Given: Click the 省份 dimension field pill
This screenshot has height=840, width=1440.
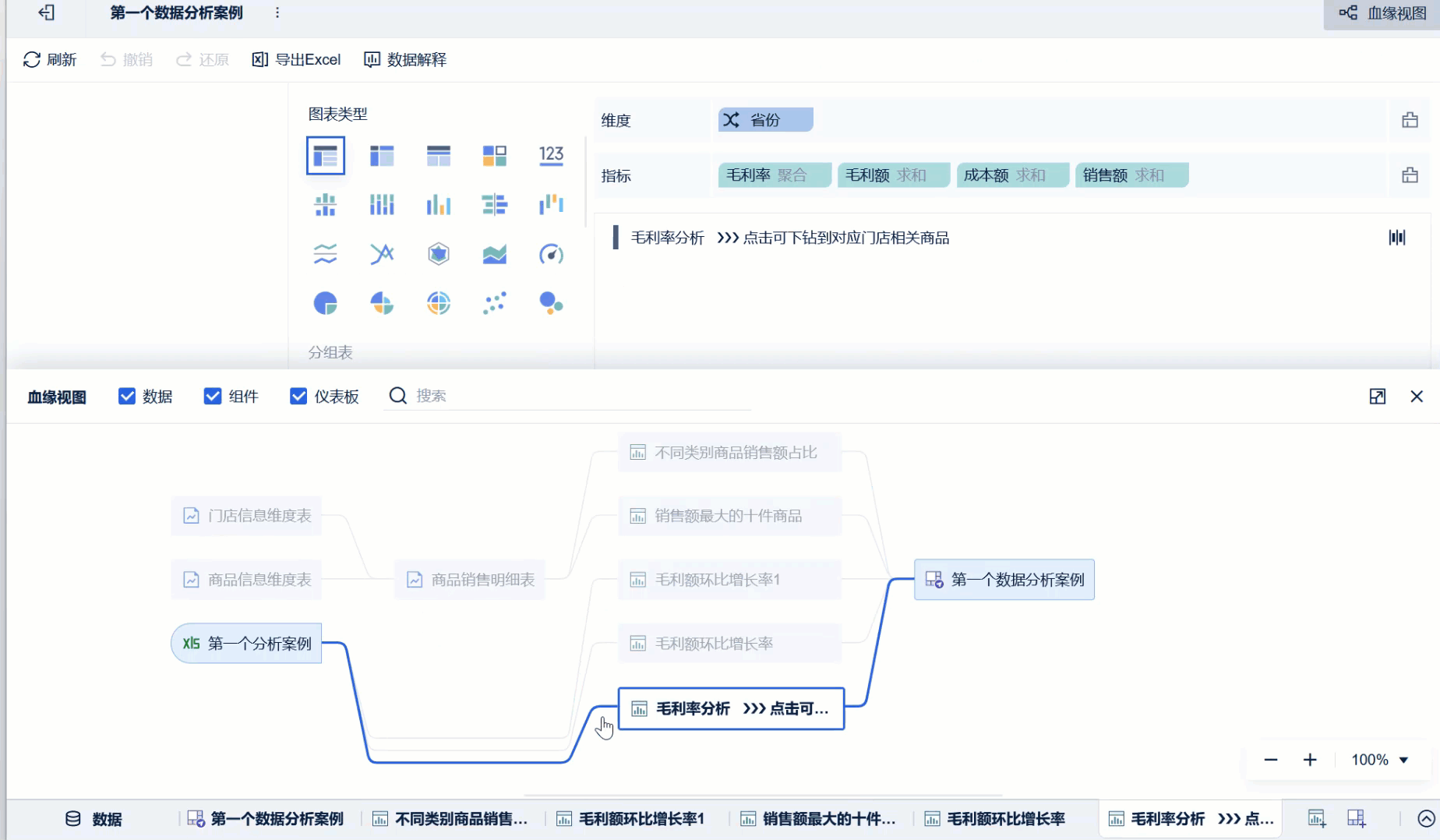Looking at the screenshot, I should point(765,120).
